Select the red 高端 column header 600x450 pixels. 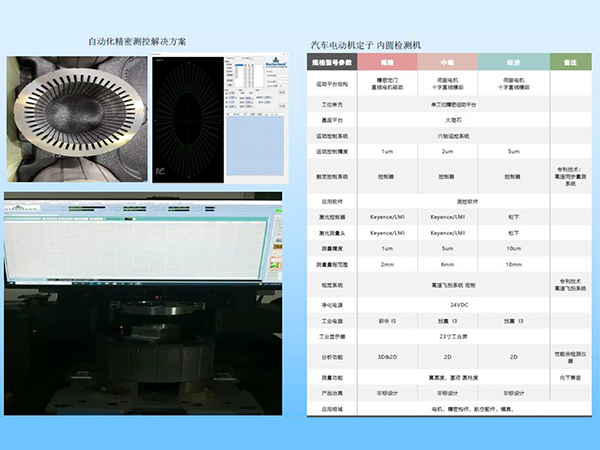[x=387, y=62]
